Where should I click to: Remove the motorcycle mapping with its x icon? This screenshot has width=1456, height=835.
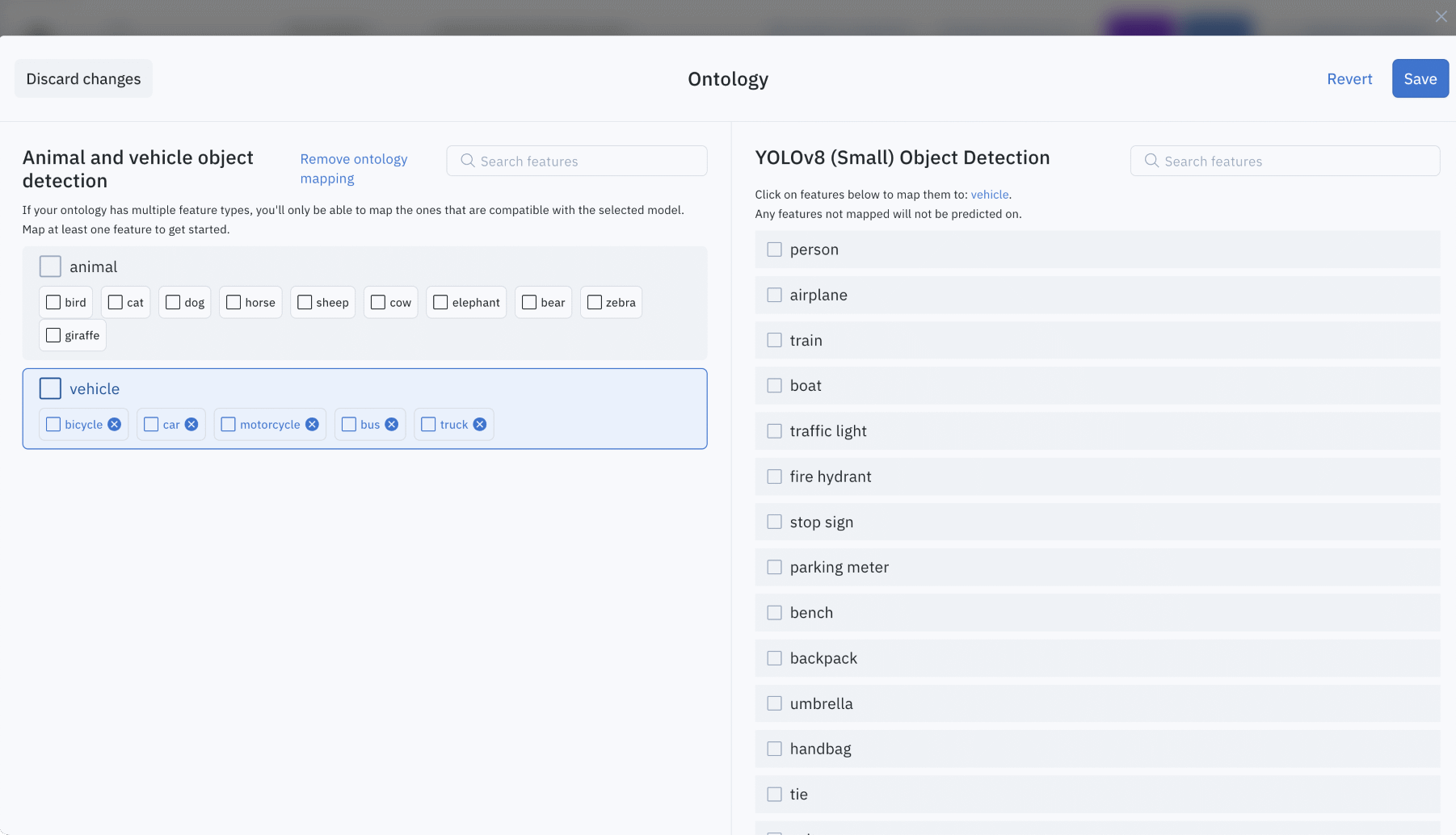coord(312,425)
